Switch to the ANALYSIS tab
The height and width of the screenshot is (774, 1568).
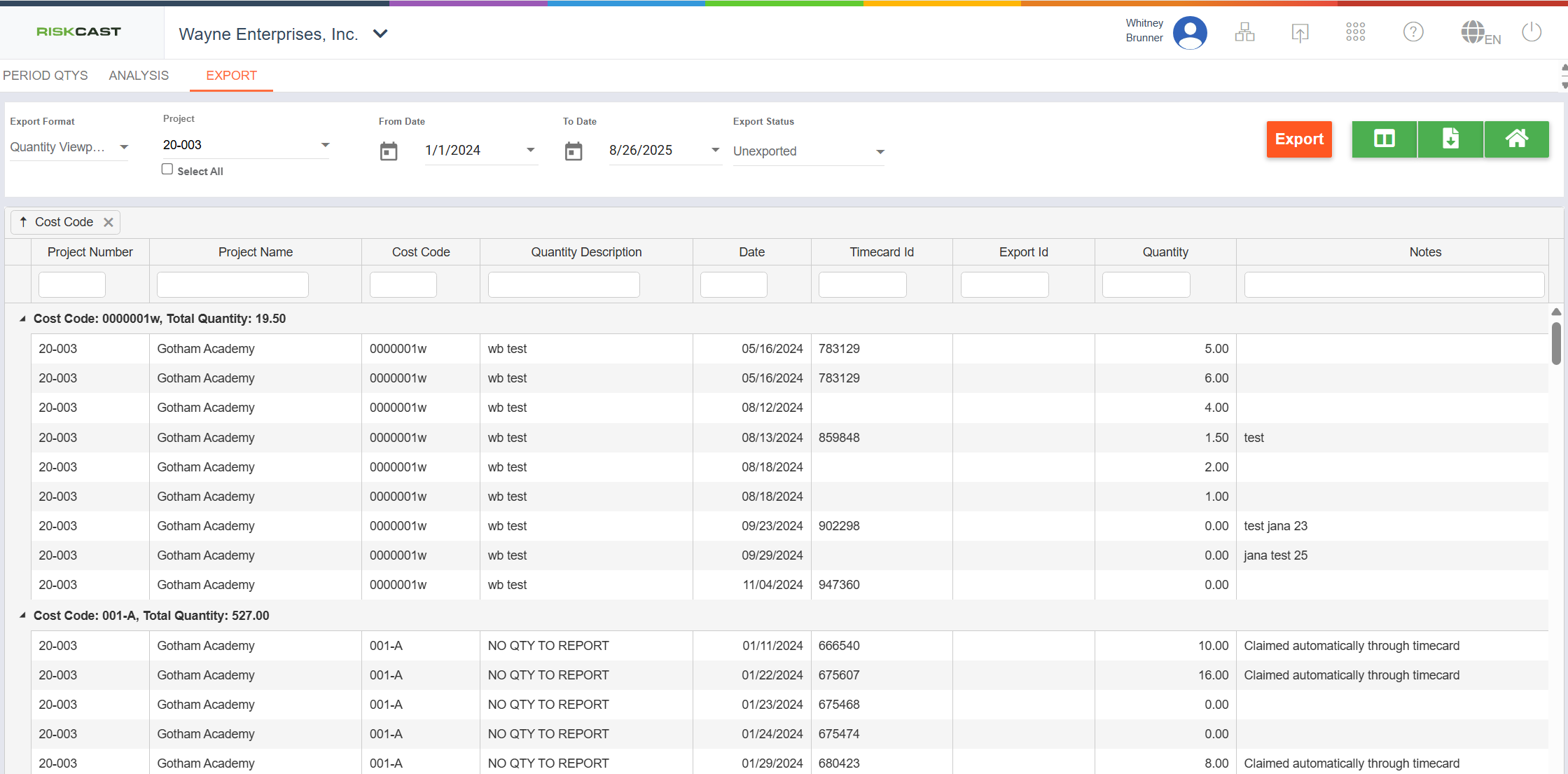139,76
